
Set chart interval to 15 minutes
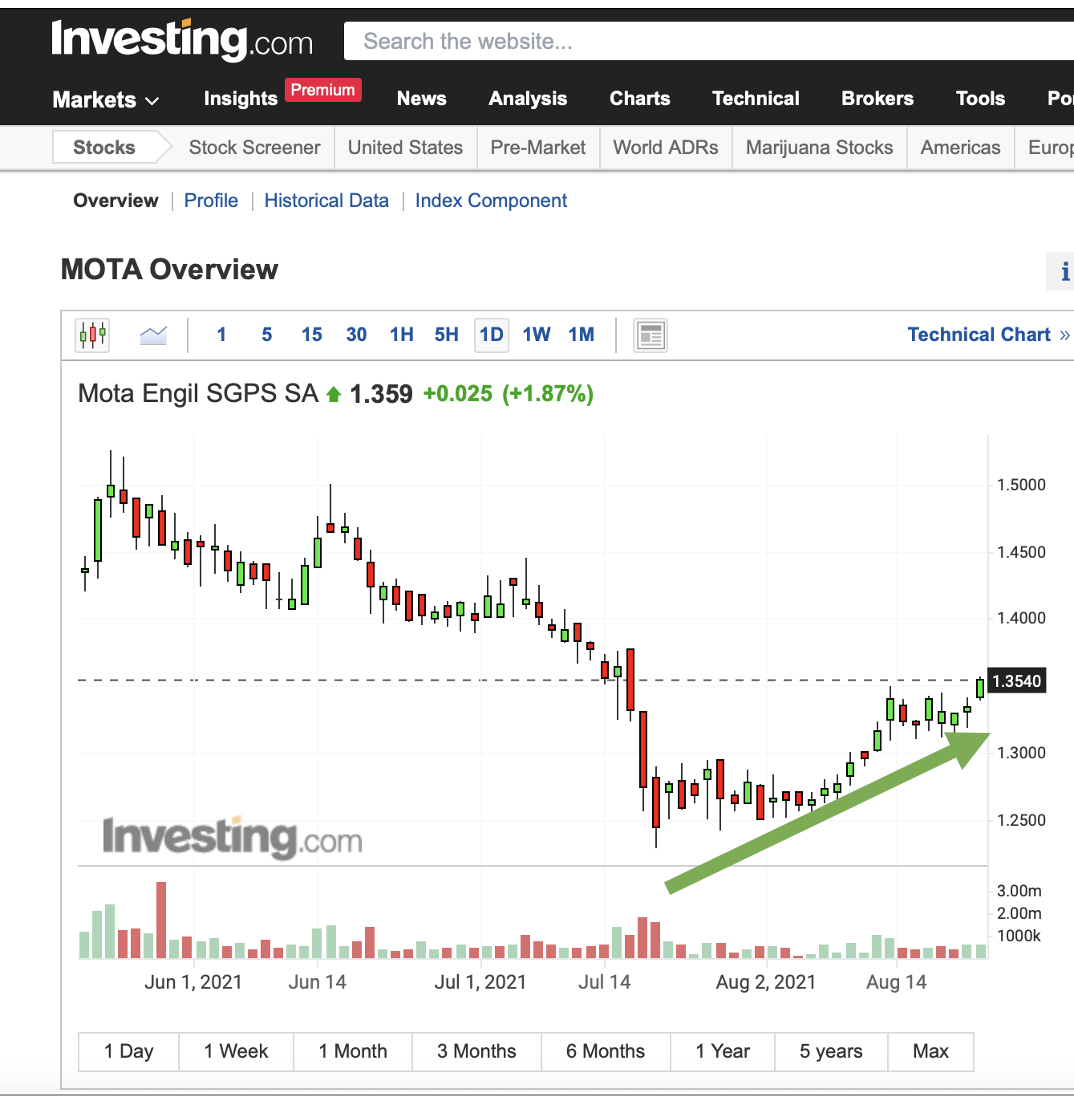tap(312, 335)
